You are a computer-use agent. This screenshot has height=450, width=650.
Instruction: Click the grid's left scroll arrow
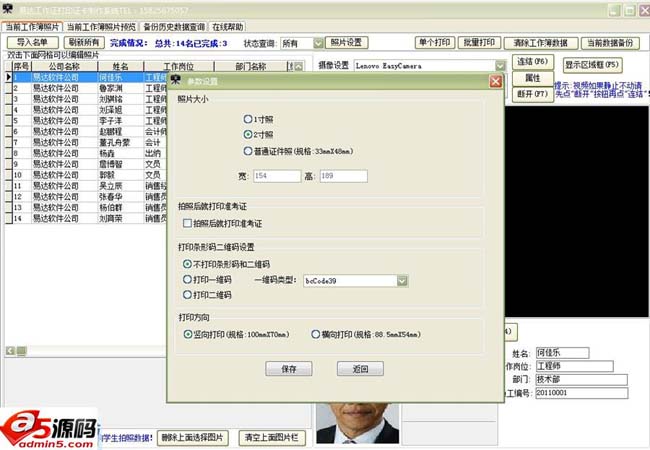pos(10,351)
